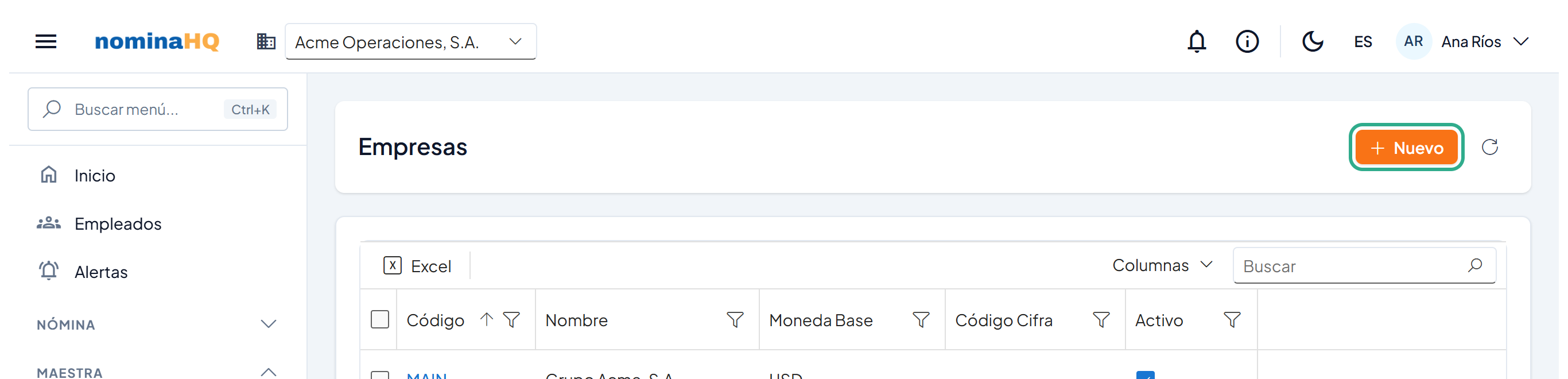Open the Acme Operaciones company dropdown
This screenshot has height=379, width=1568.
coord(410,41)
